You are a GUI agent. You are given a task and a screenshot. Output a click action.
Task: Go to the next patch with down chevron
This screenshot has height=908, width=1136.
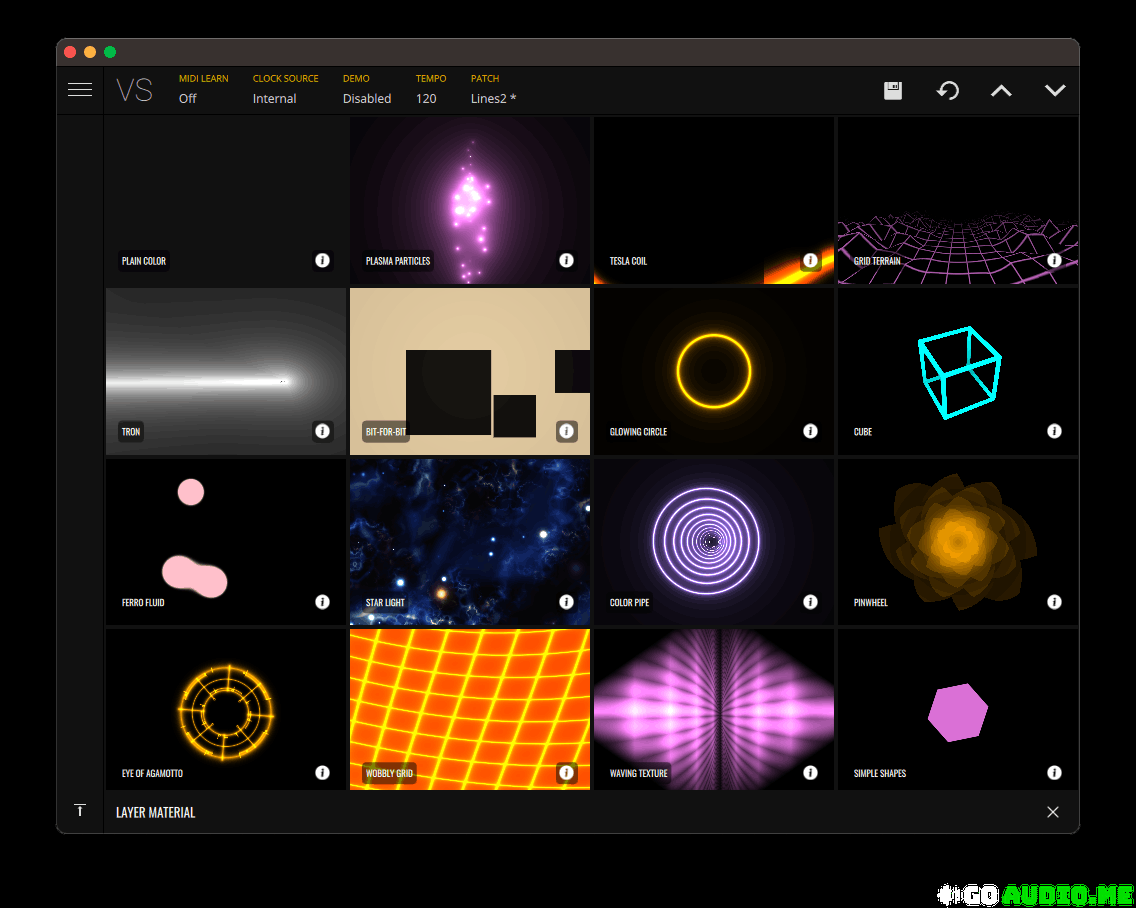tap(1055, 91)
